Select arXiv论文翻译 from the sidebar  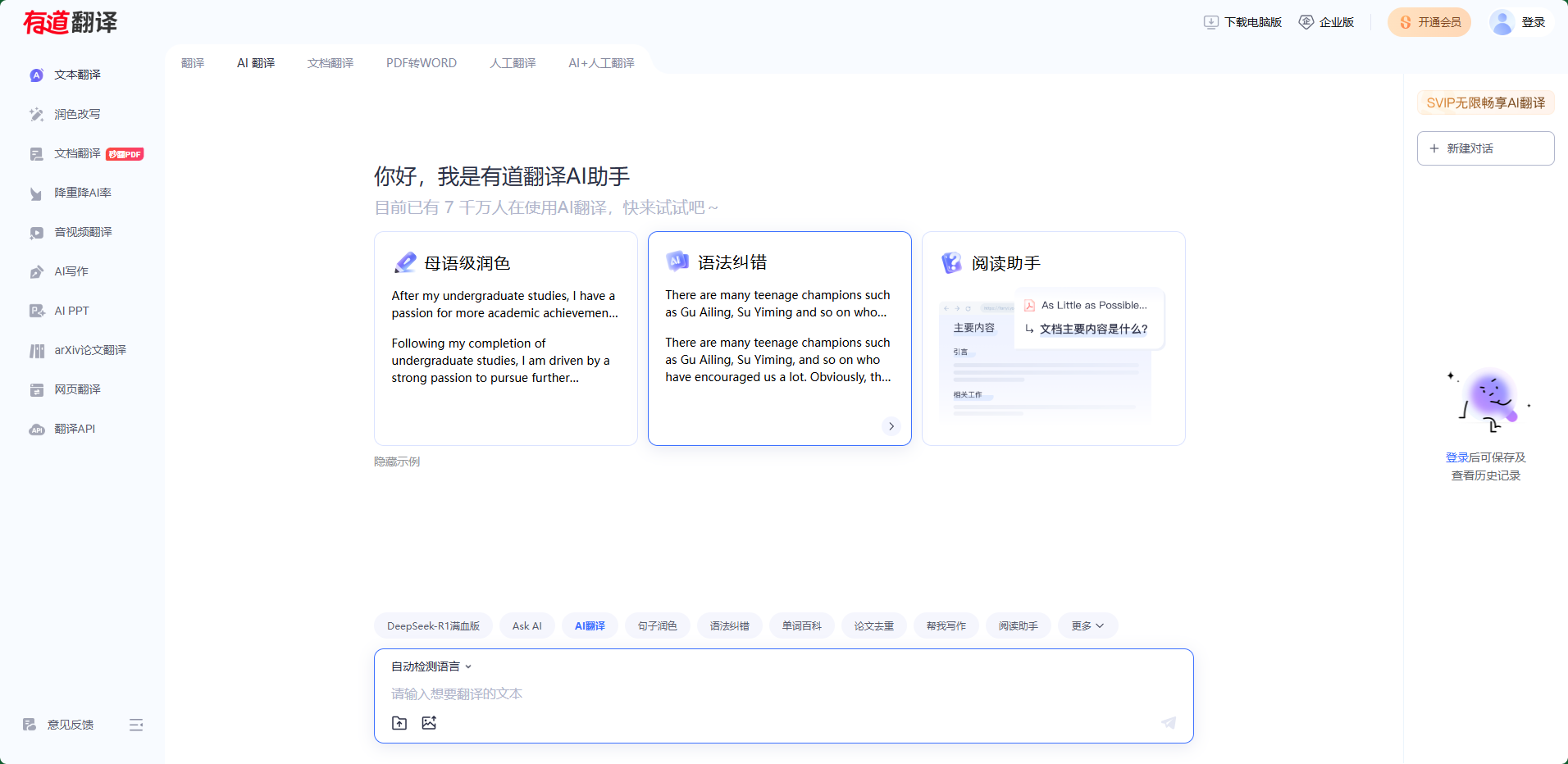(89, 350)
